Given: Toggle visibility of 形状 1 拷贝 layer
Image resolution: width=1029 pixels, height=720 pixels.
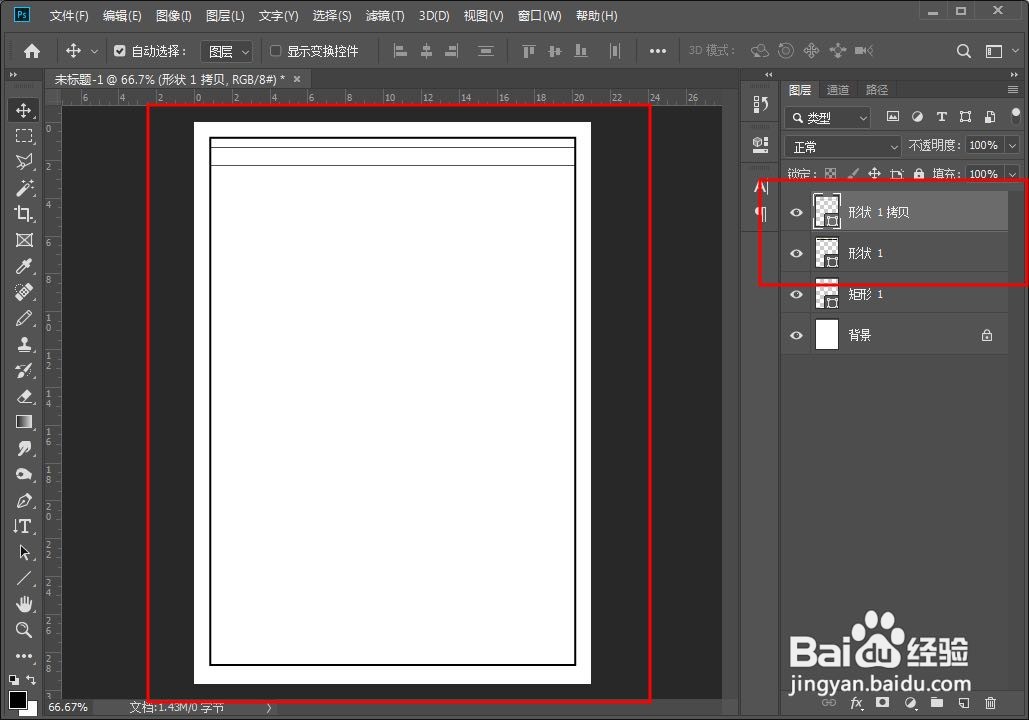Looking at the screenshot, I should pyautogui.click(x=796, y=212).
